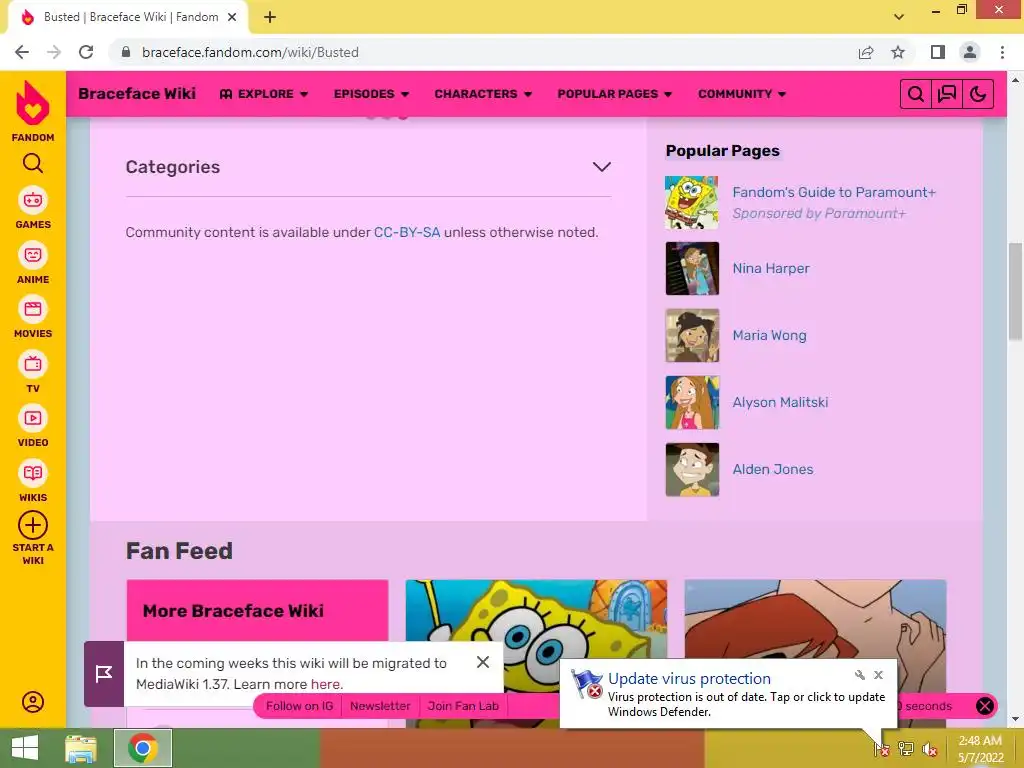Click the Join Fan Lab button
This screenshot has width=1024, height=768.
[x=463, y=706]
